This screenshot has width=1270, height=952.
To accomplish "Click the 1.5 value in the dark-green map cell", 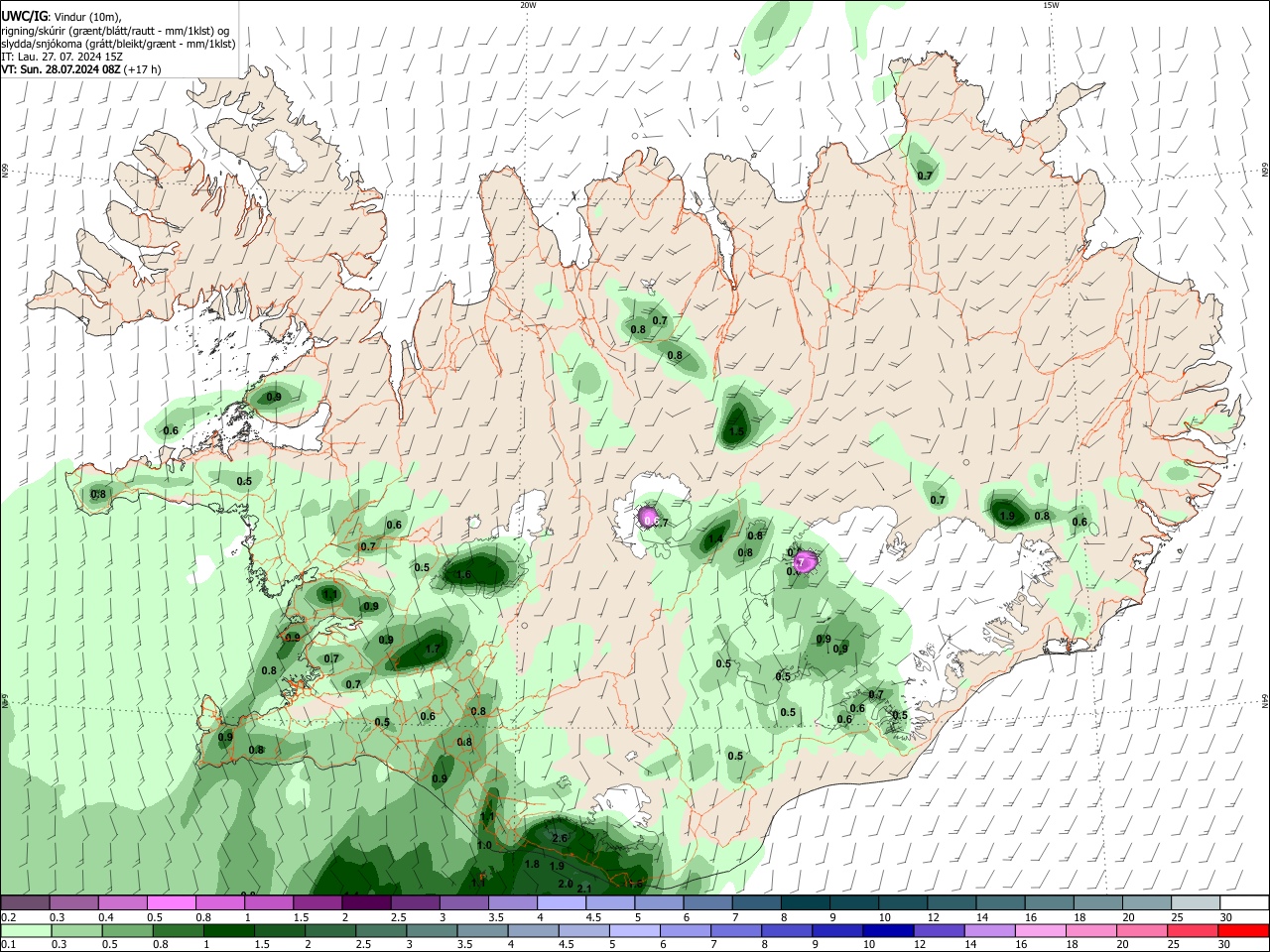I will [736, 431].
